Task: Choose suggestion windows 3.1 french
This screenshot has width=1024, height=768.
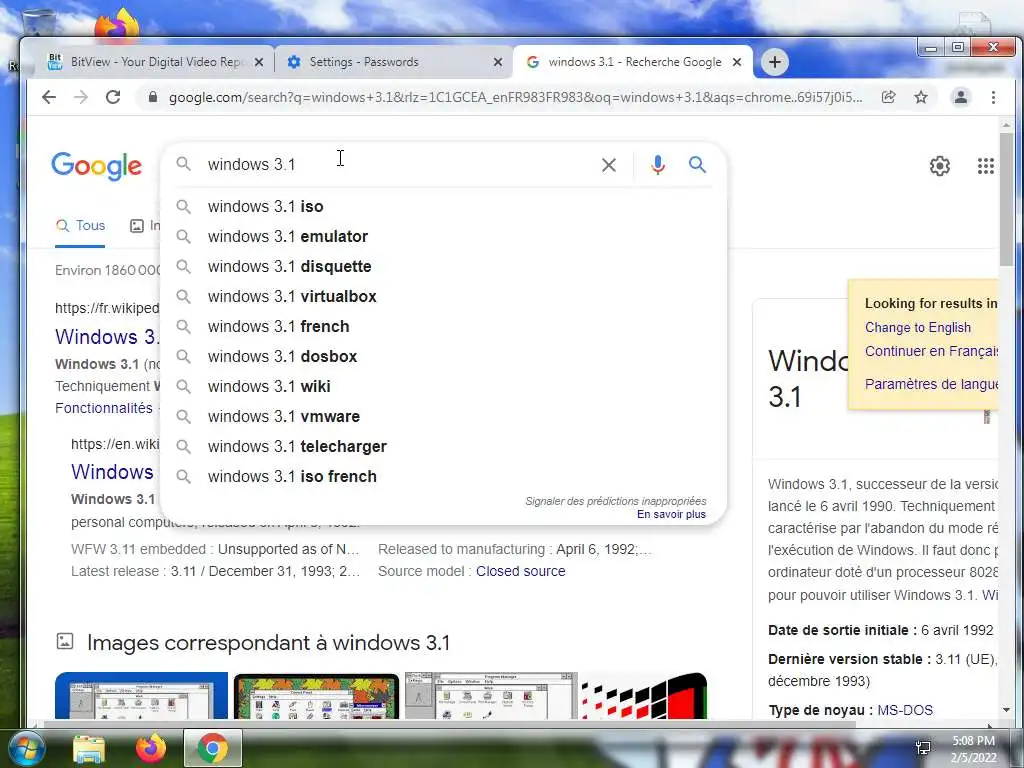Action: pos(444,327)
